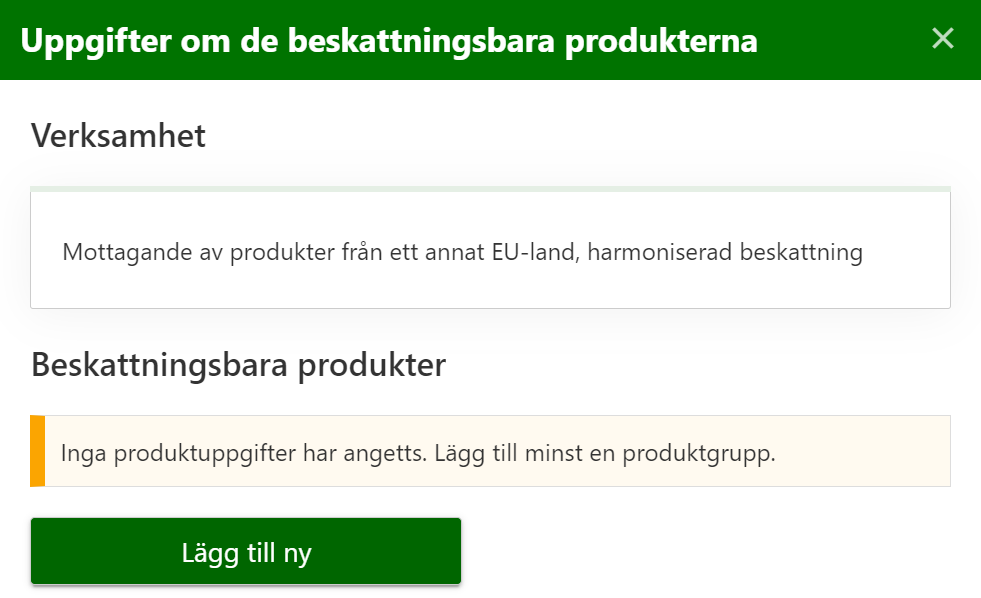Close the product details dialog

click(942, 39)
